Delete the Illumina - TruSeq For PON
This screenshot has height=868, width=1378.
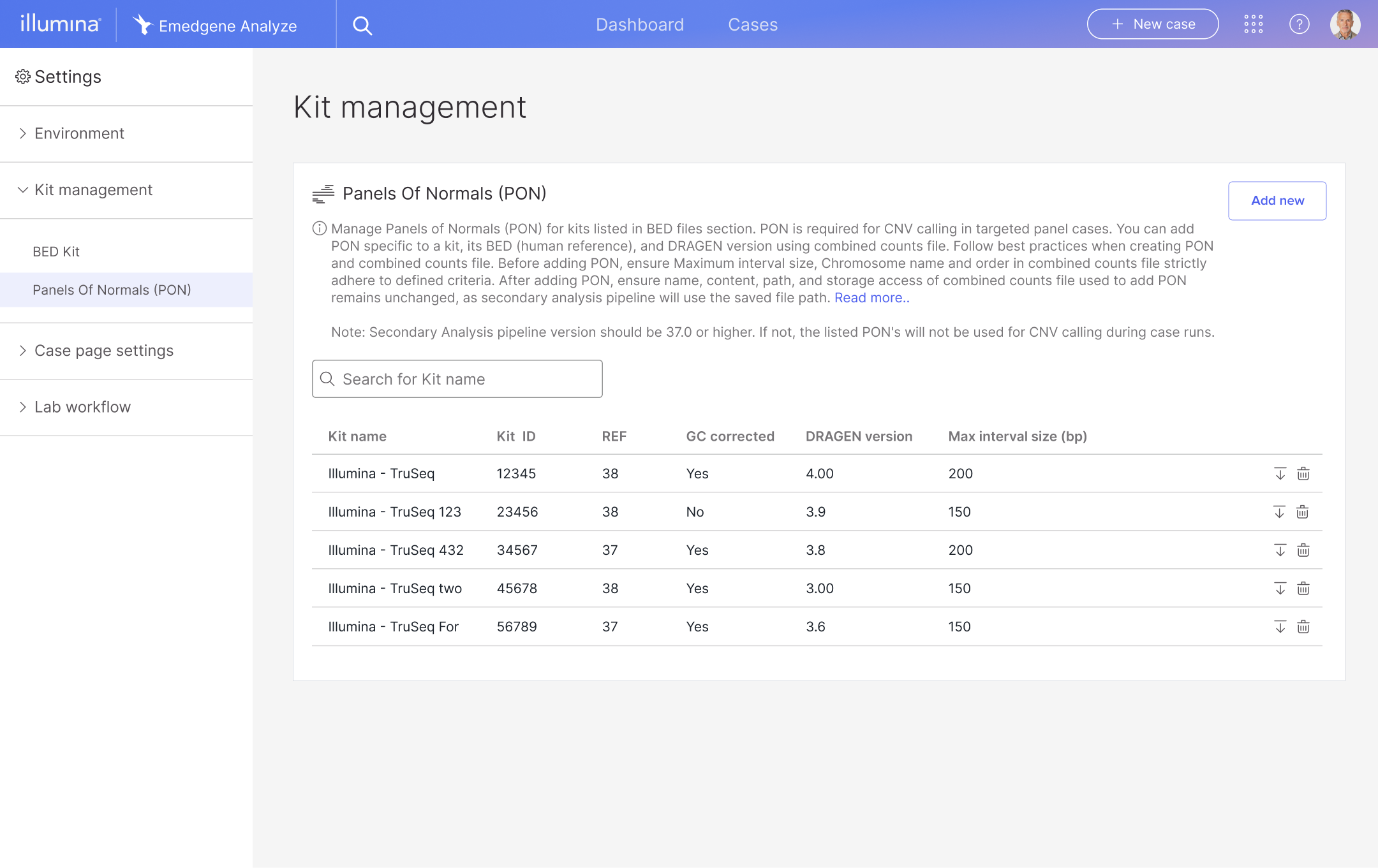coord(1303,626)
